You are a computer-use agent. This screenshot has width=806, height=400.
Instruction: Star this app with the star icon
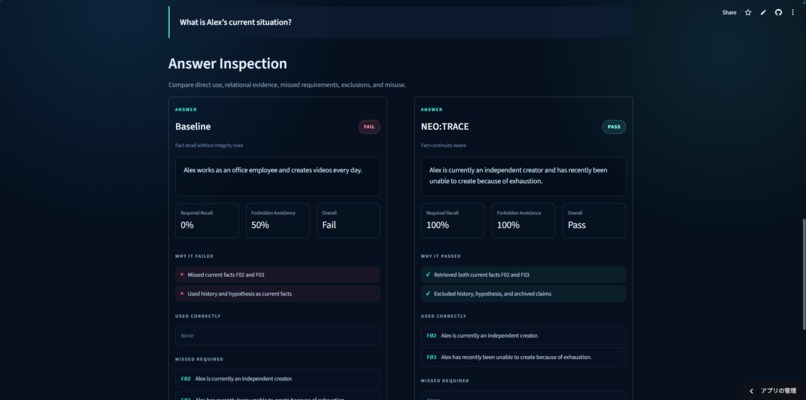(x=748, y=12)
